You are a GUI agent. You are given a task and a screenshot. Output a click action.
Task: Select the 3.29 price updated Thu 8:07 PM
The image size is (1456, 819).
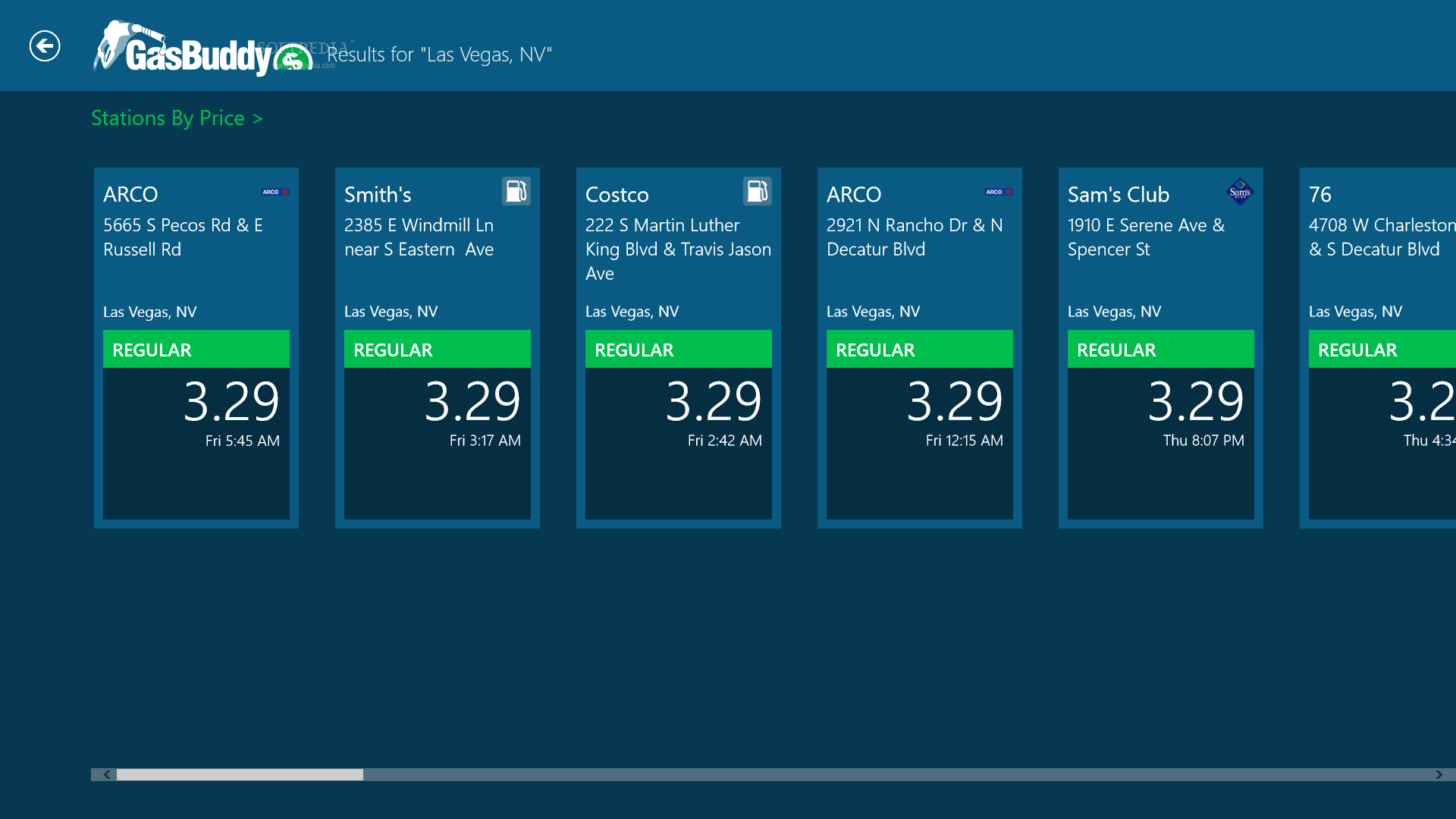[1196, 401]
